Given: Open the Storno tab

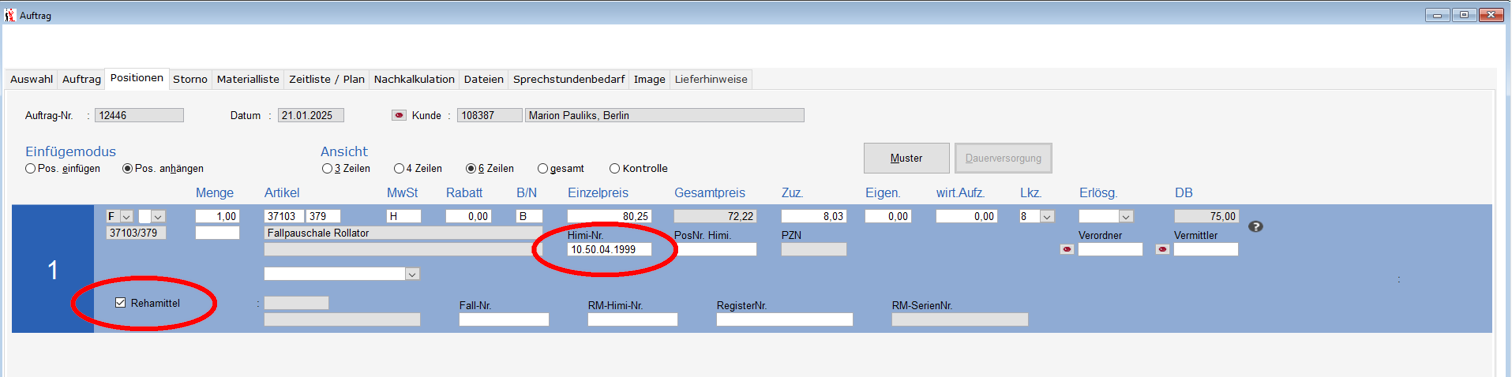Looking at the screenshot, I should tap(190, 79).
